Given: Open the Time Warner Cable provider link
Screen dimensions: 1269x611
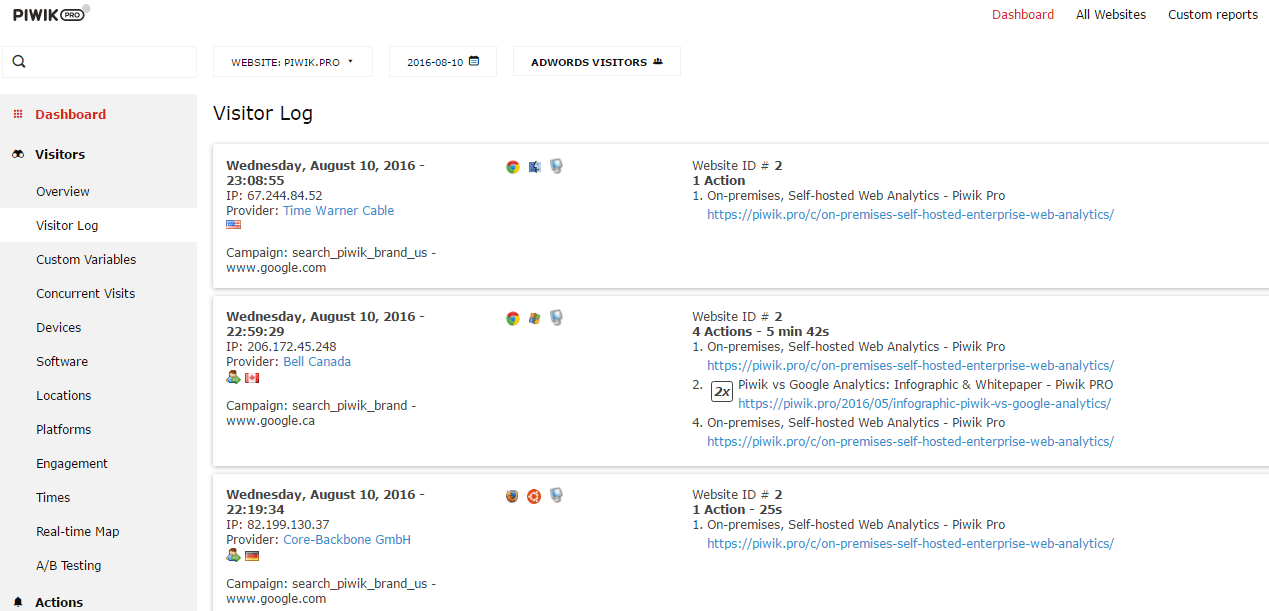Looking at the screenshot, I should click(x=338, y=210).
